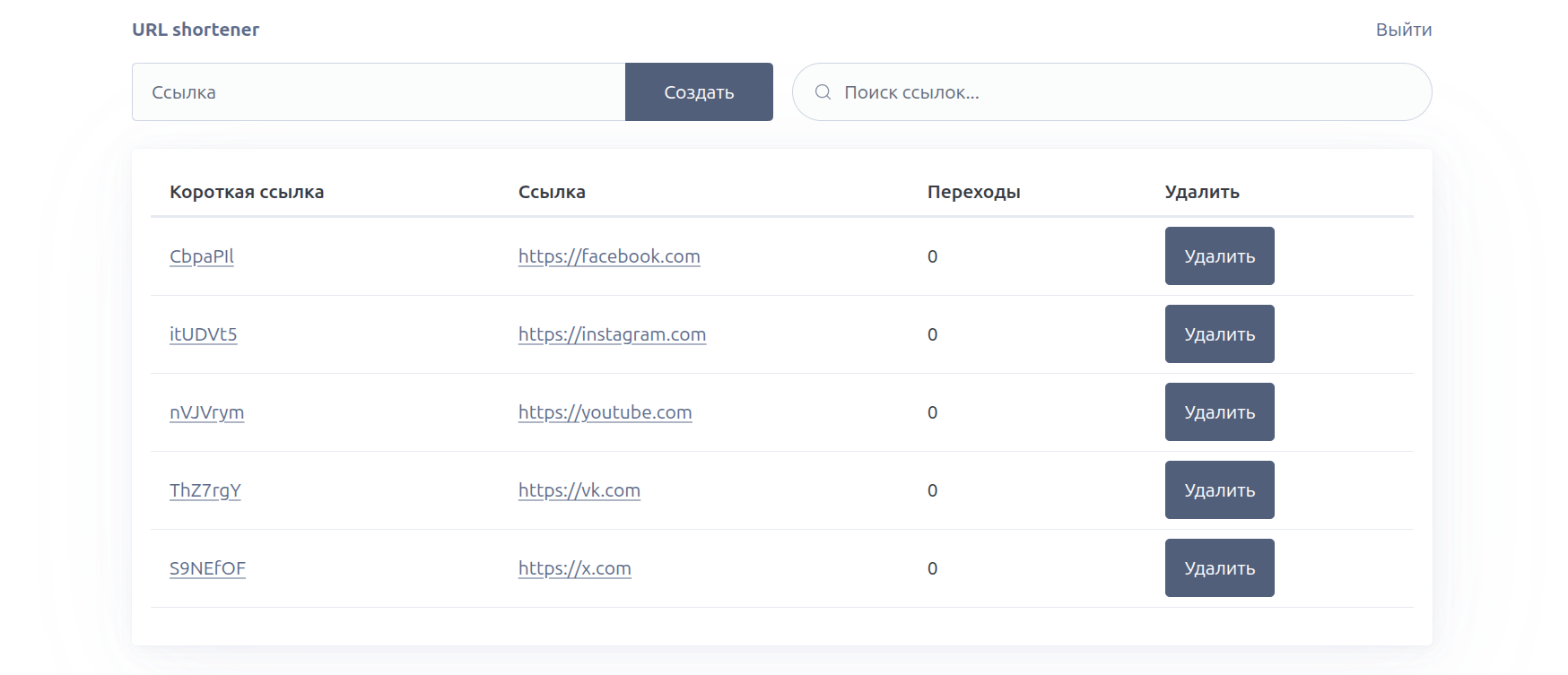Delete the x.com row via Удалить

[1219, 568]
